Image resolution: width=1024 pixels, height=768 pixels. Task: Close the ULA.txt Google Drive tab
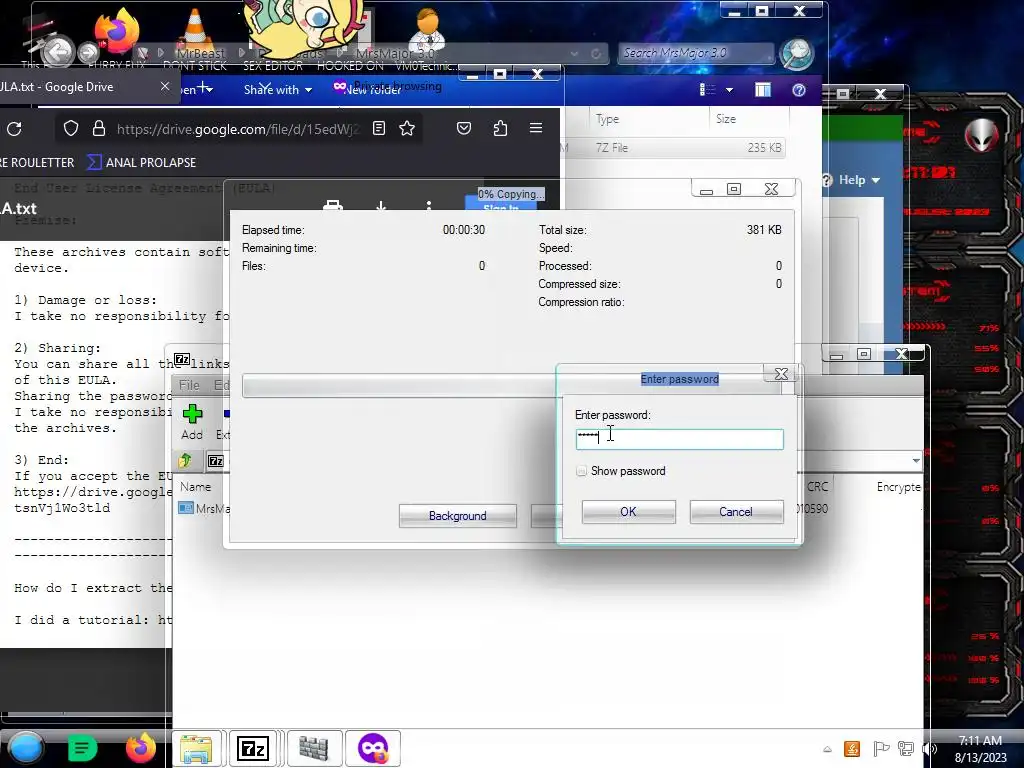click(165, 86)
